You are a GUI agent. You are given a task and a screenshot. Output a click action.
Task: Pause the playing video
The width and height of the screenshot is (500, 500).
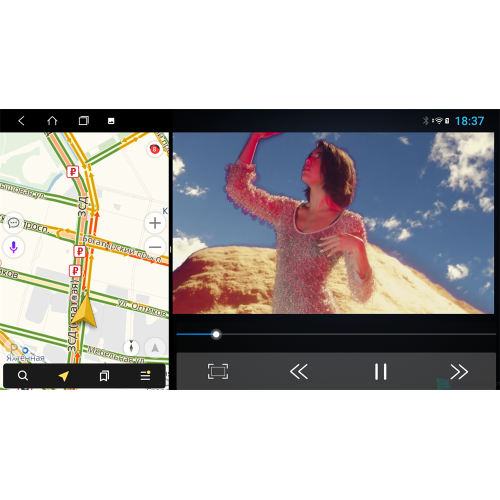(380, 371)
